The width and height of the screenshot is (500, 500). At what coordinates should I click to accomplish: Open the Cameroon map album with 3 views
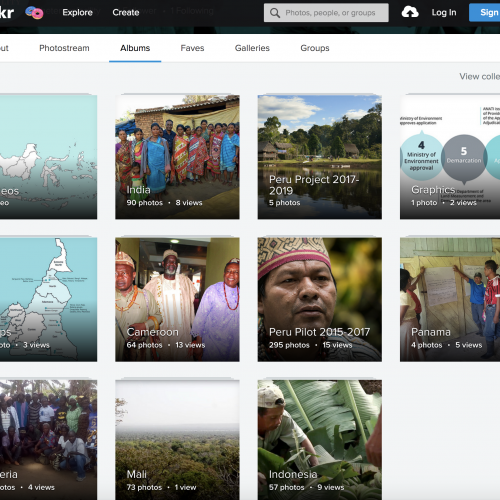click(x=48, y=299)
